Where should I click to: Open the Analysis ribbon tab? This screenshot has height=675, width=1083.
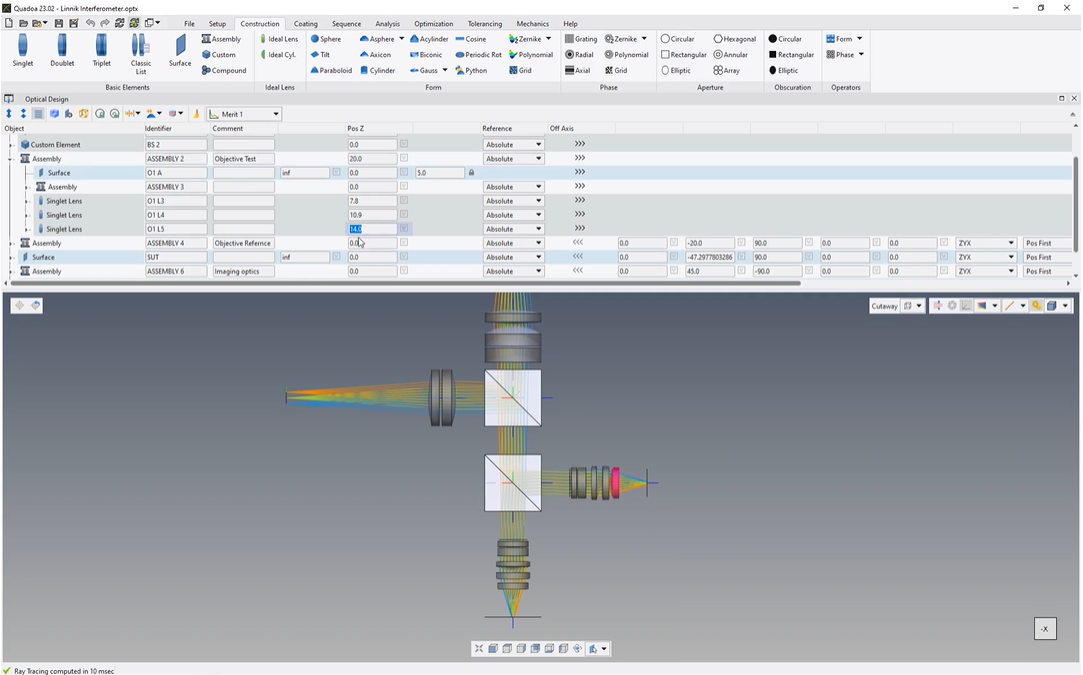click(x=387, y=23)
